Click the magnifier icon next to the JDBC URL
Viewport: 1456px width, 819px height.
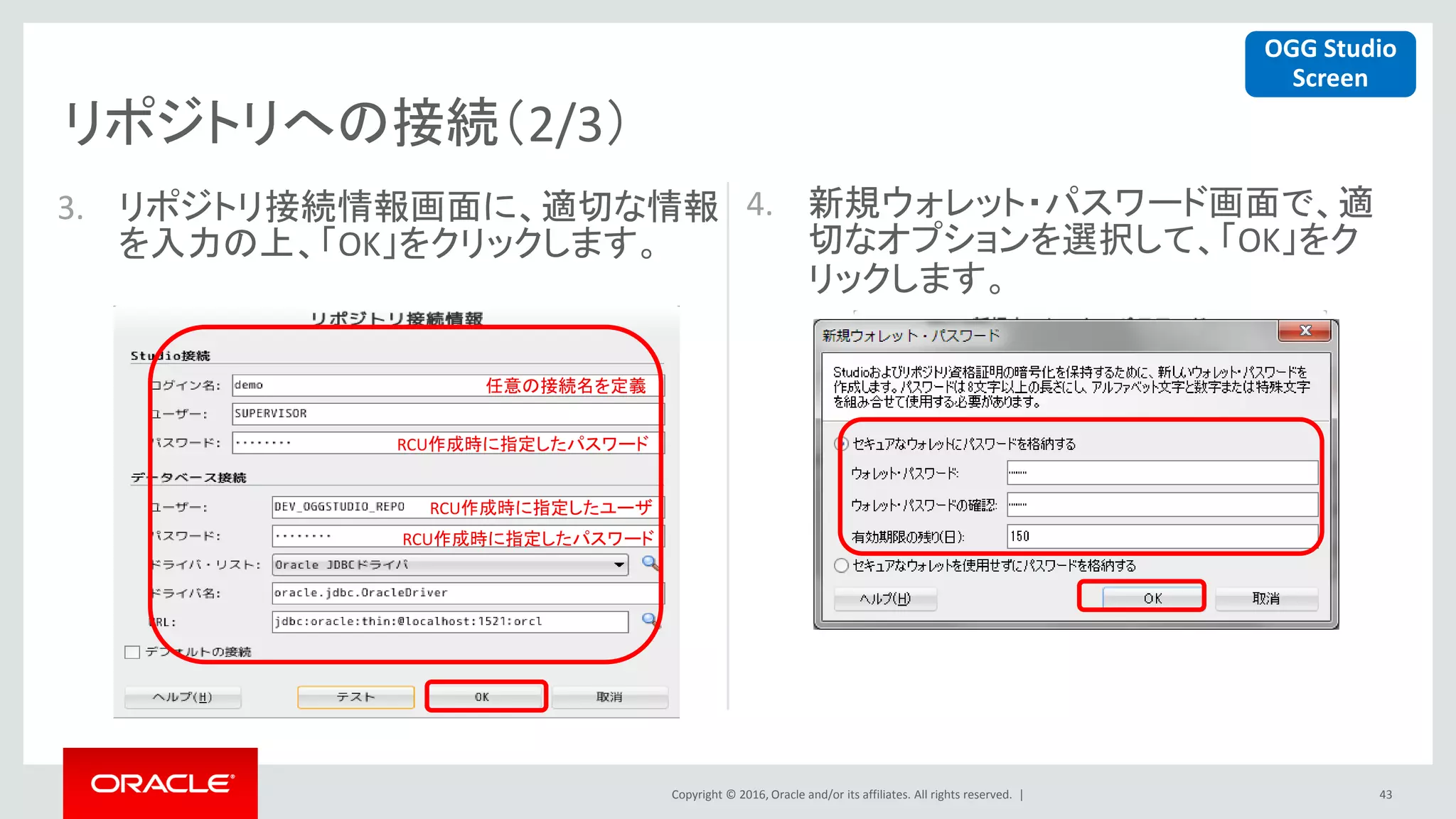pyautogui.click(x=650, y=620)
